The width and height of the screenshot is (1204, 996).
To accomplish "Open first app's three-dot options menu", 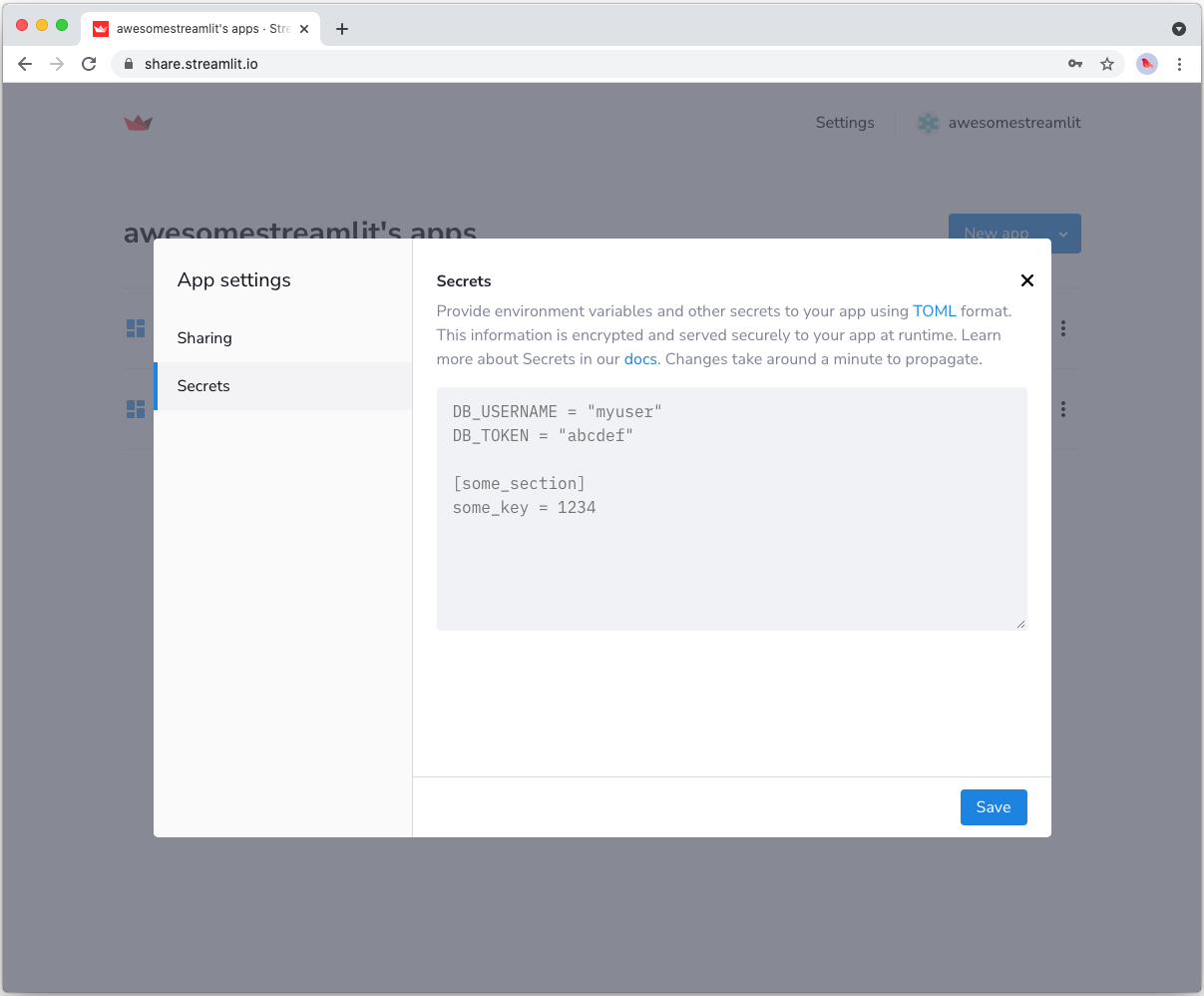I will point(1063,328).
